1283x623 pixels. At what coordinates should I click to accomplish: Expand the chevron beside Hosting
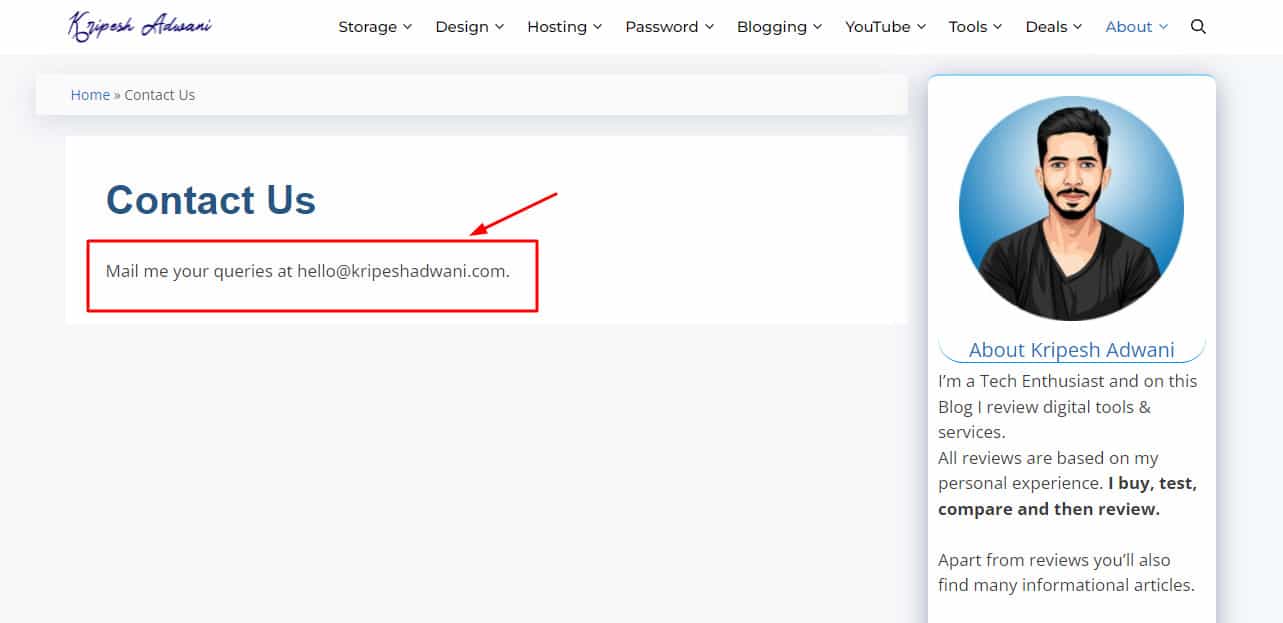pyautogui.click(x=597, y=27)
